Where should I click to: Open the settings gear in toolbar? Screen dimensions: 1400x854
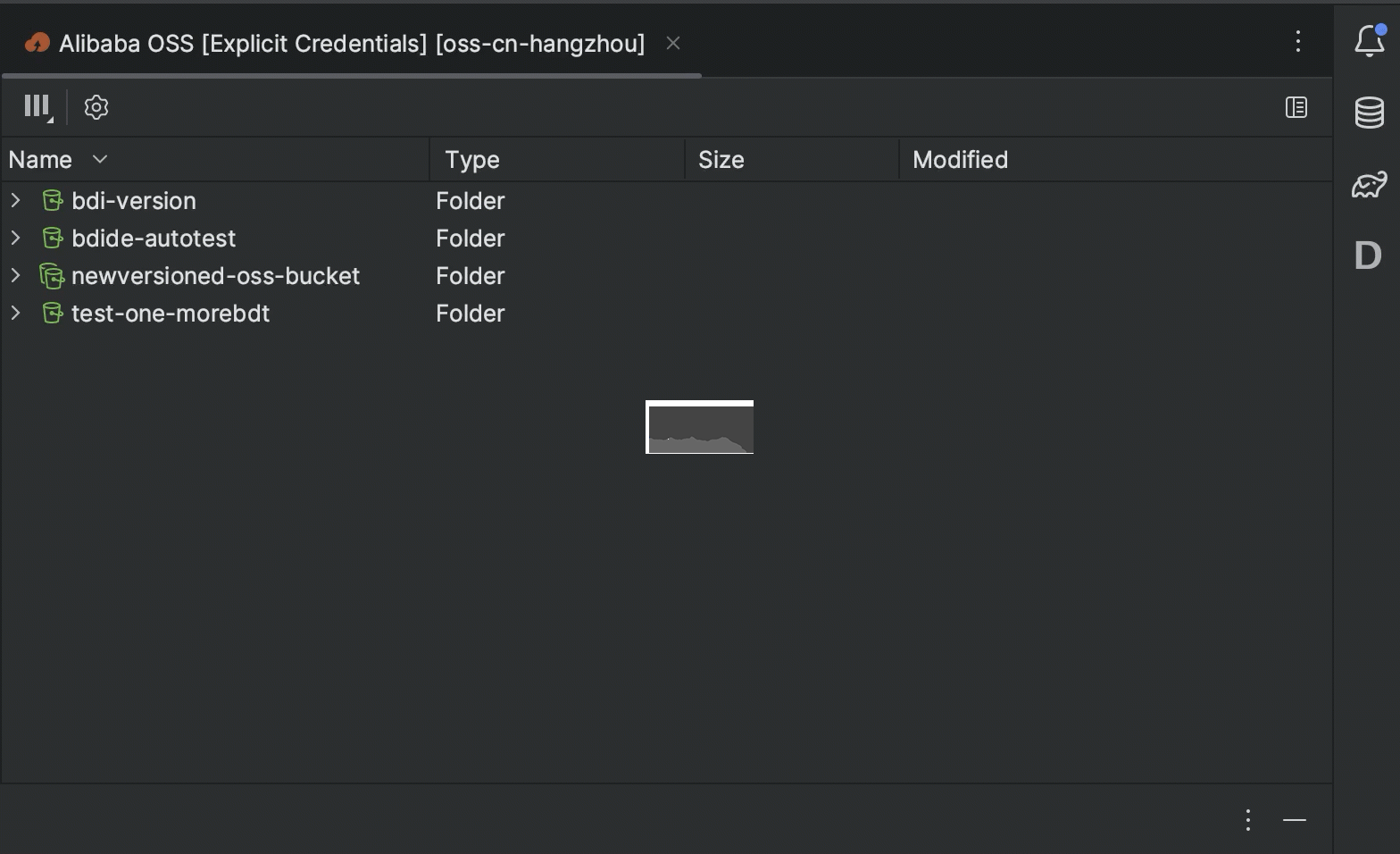96,107
